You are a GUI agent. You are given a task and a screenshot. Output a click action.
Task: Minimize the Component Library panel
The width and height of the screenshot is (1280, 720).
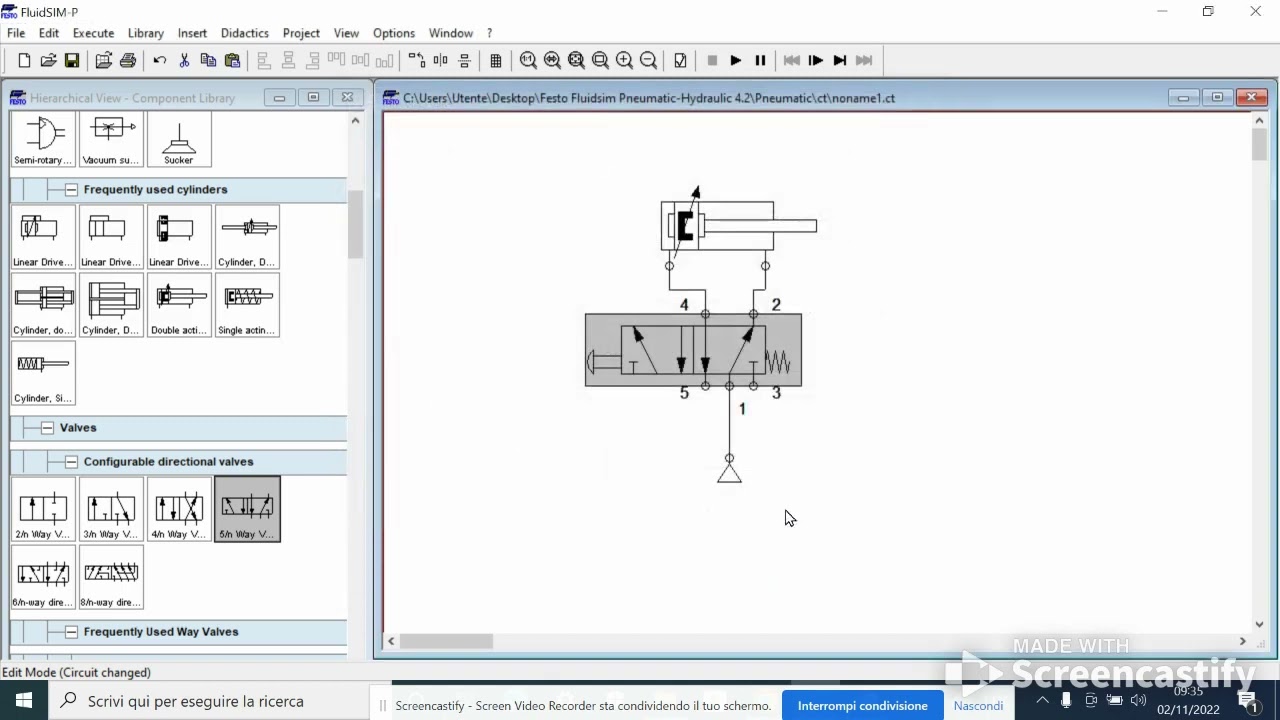[x=279, y=97]
